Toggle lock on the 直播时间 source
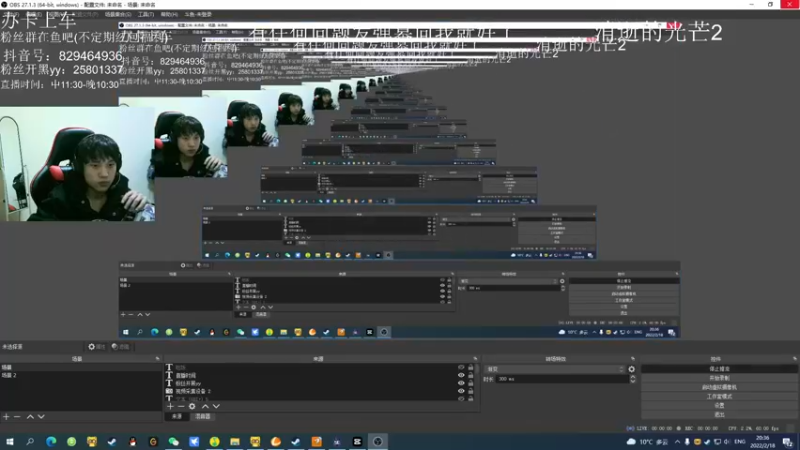 coord(470,375)
